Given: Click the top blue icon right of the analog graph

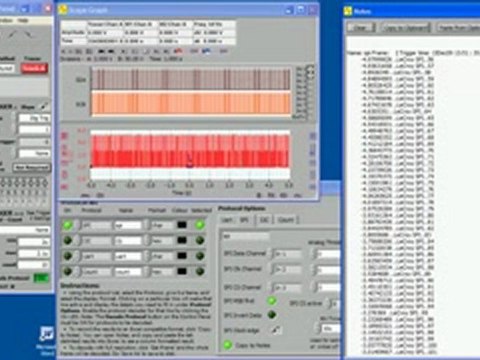Looking at the screenshot, I should [312, 136].
